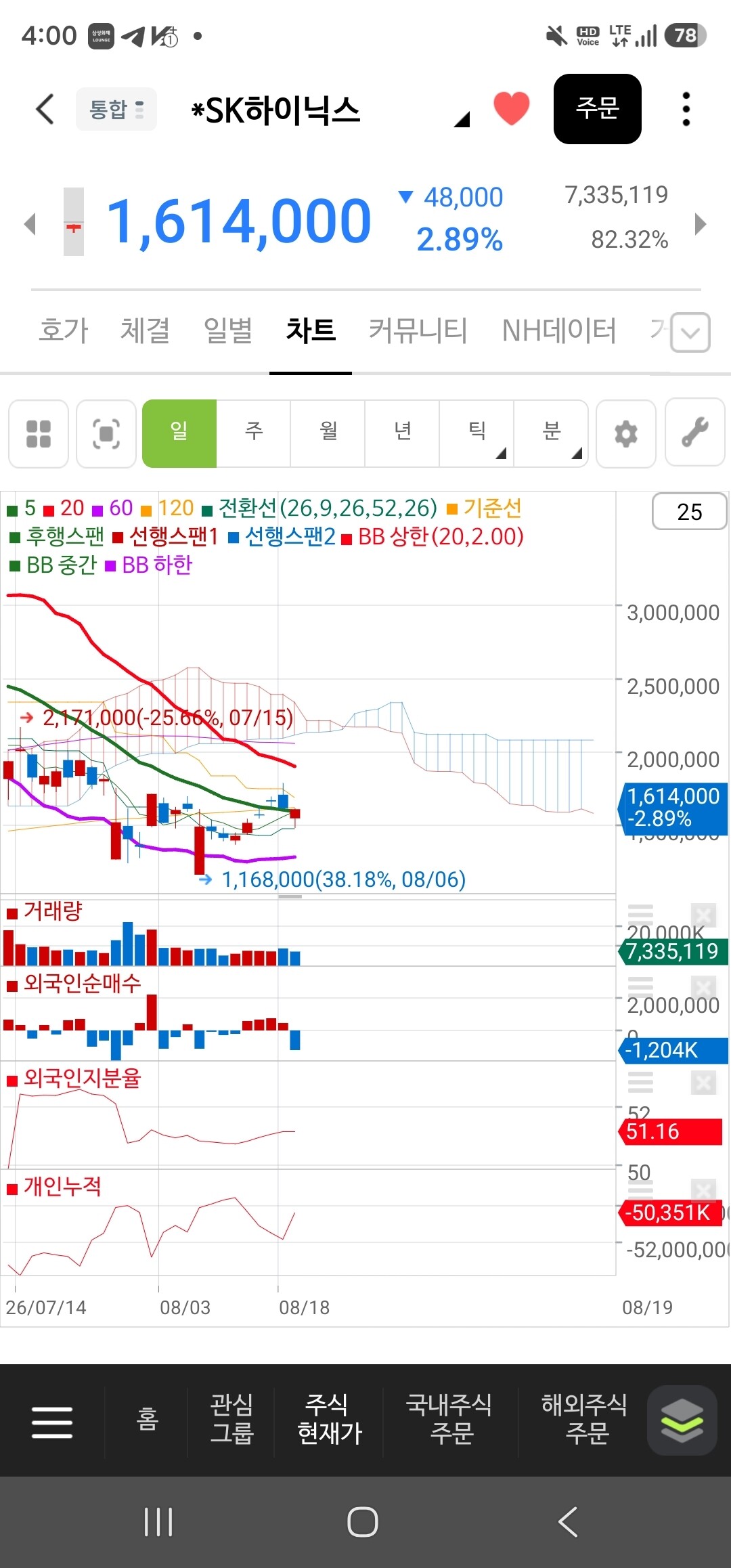Viewport: 731px width, 1568px height.
Task: Open the 분 minute interval dropdown
Action: pyautogui.click(x=551, y=433)
